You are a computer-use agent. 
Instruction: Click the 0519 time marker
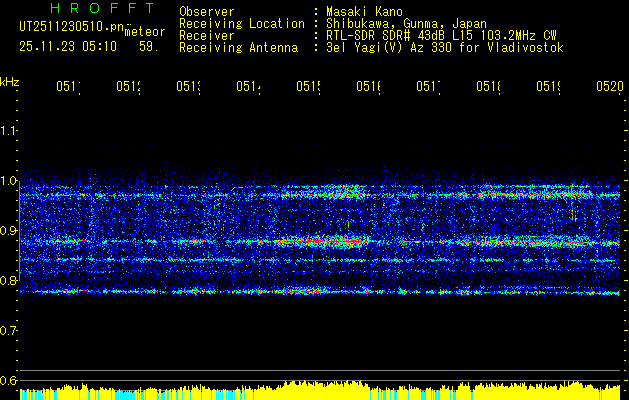pos(549,86)
